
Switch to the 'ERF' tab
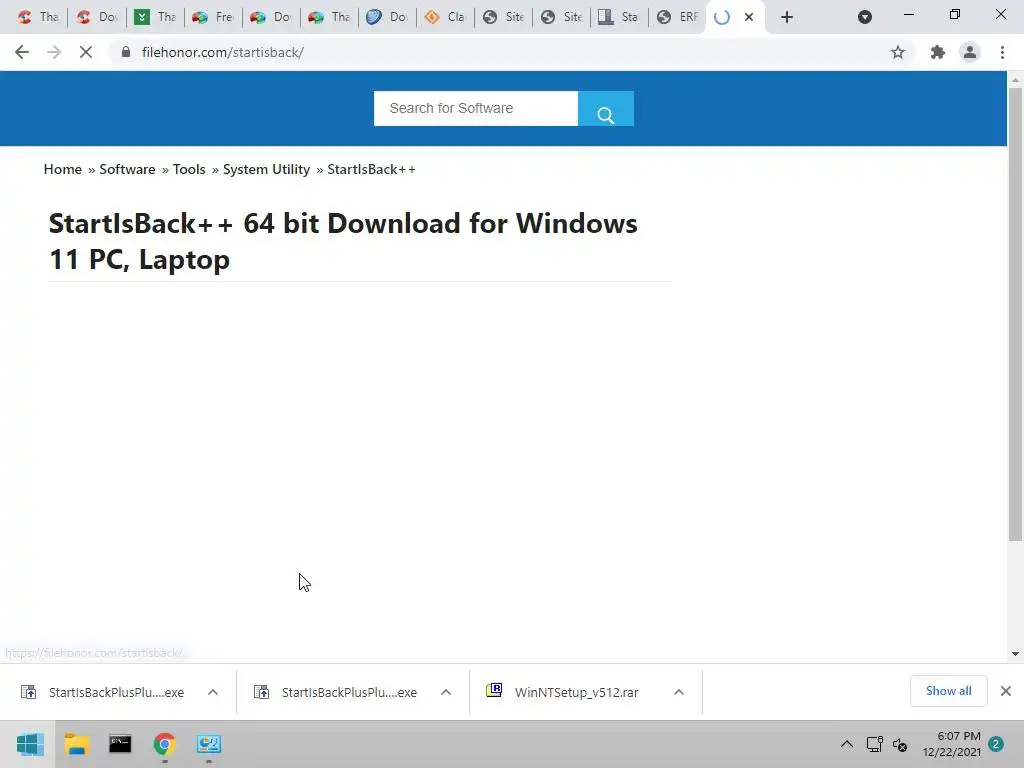click(677, 17)
